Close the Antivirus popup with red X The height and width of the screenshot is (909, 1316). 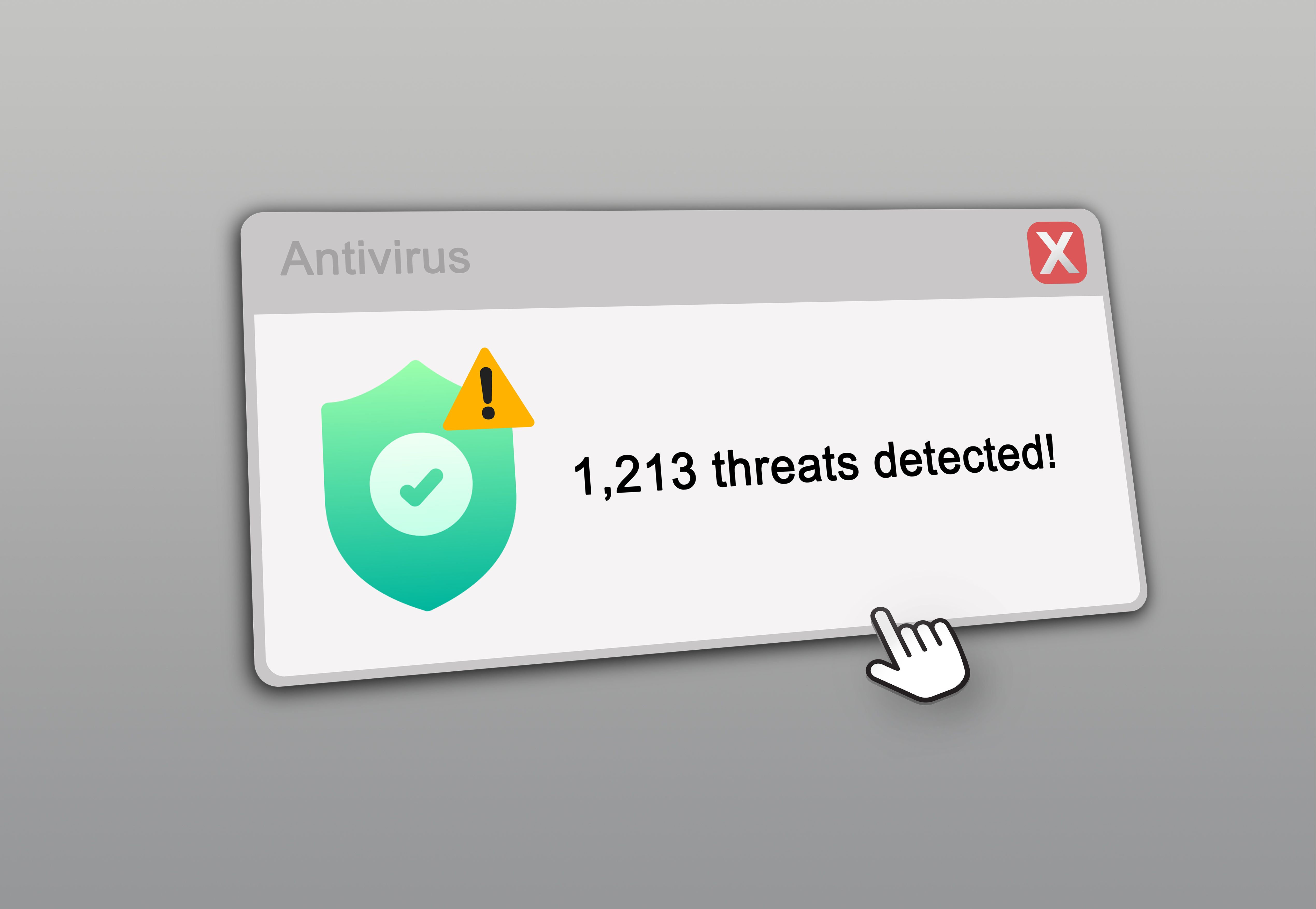[x=1057, y=252]
